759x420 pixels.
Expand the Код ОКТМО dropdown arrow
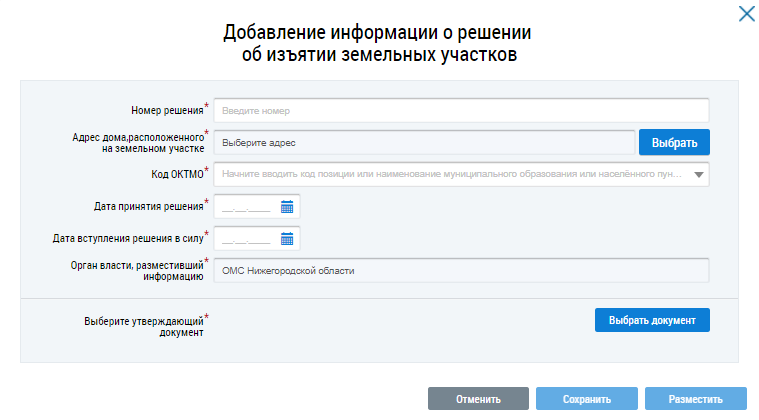[x=699, y=175]
